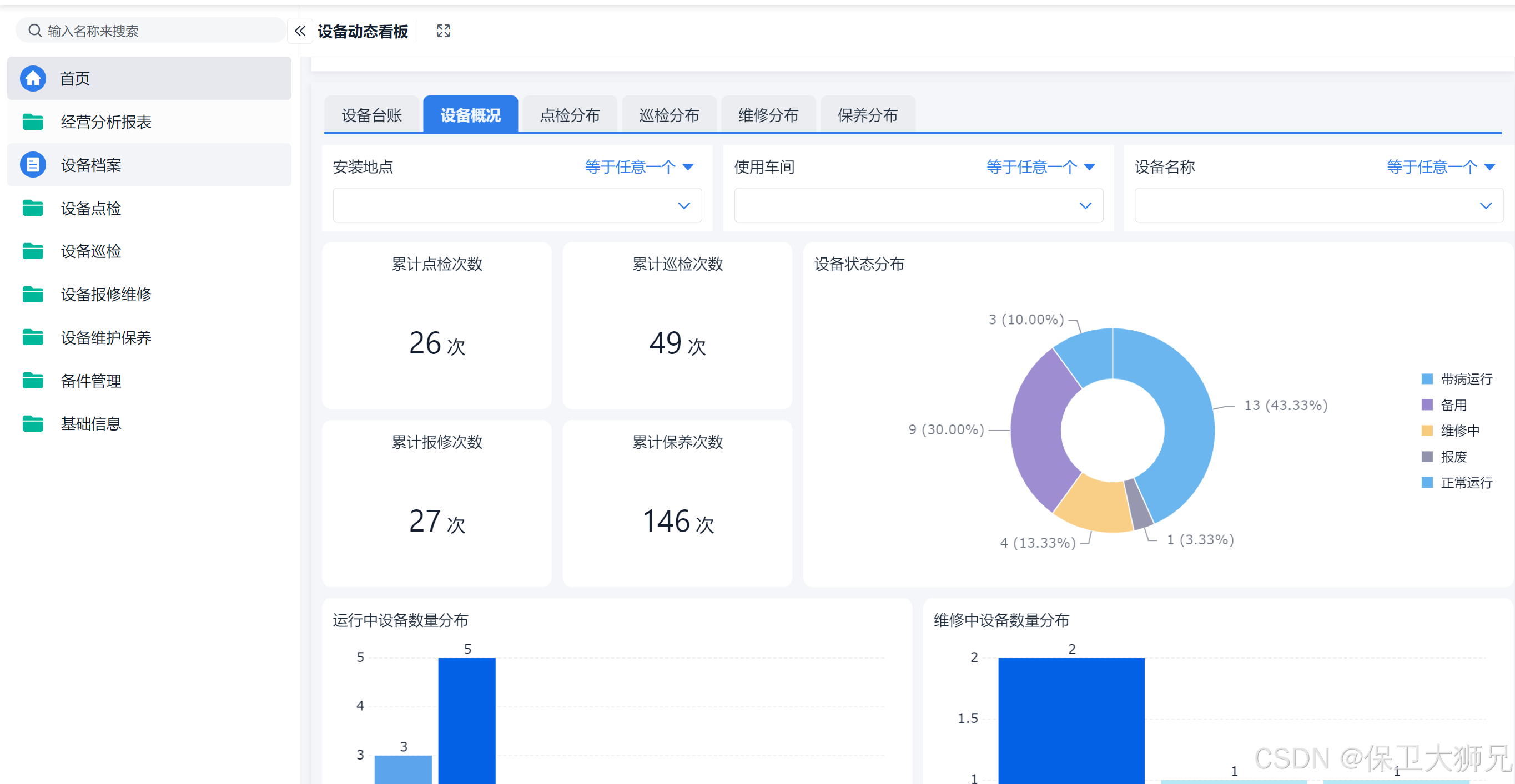1515x784 pixels.
Task: Switch to the 维修分布 tab
Action: [768, 115]
